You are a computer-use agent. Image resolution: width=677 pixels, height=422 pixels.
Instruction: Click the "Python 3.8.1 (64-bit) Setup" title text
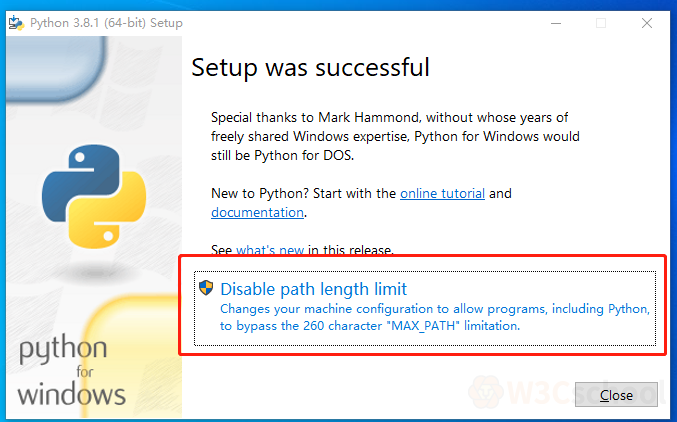point(106,22)
